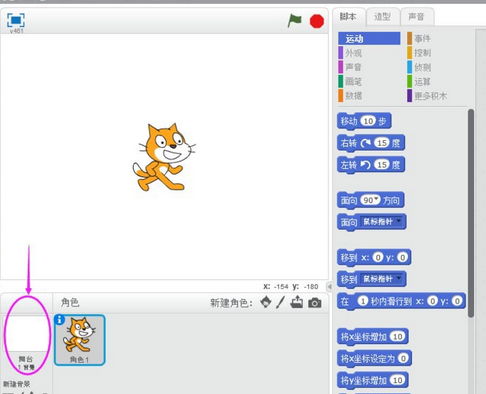Switch stage to full screen mode
Viewport: 486px width, 394px height.
coord(16,20)
